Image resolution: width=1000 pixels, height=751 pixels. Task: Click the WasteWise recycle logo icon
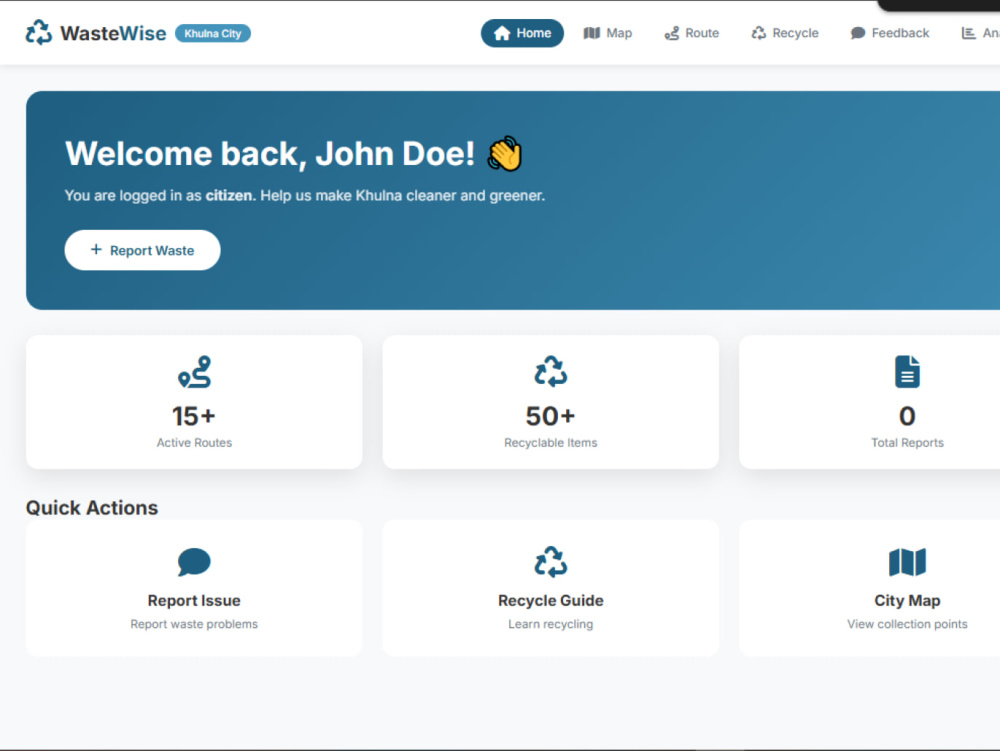tap(38, 33)
